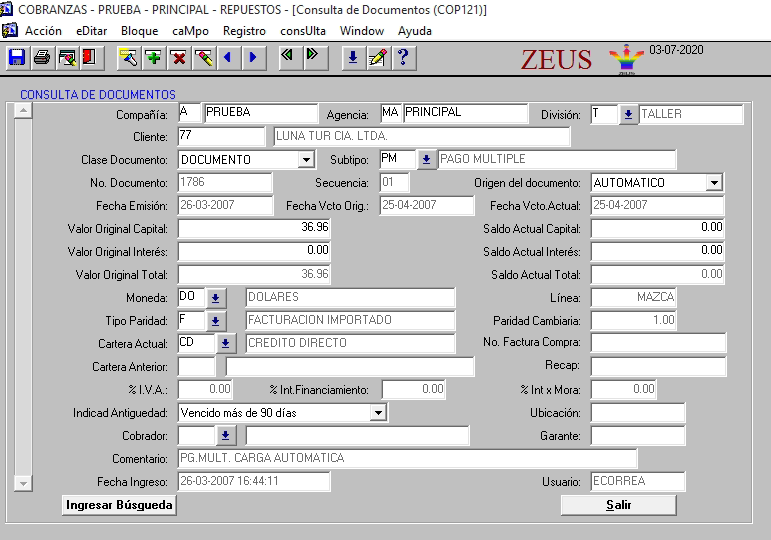Open the Registro menu

(244, 31)
